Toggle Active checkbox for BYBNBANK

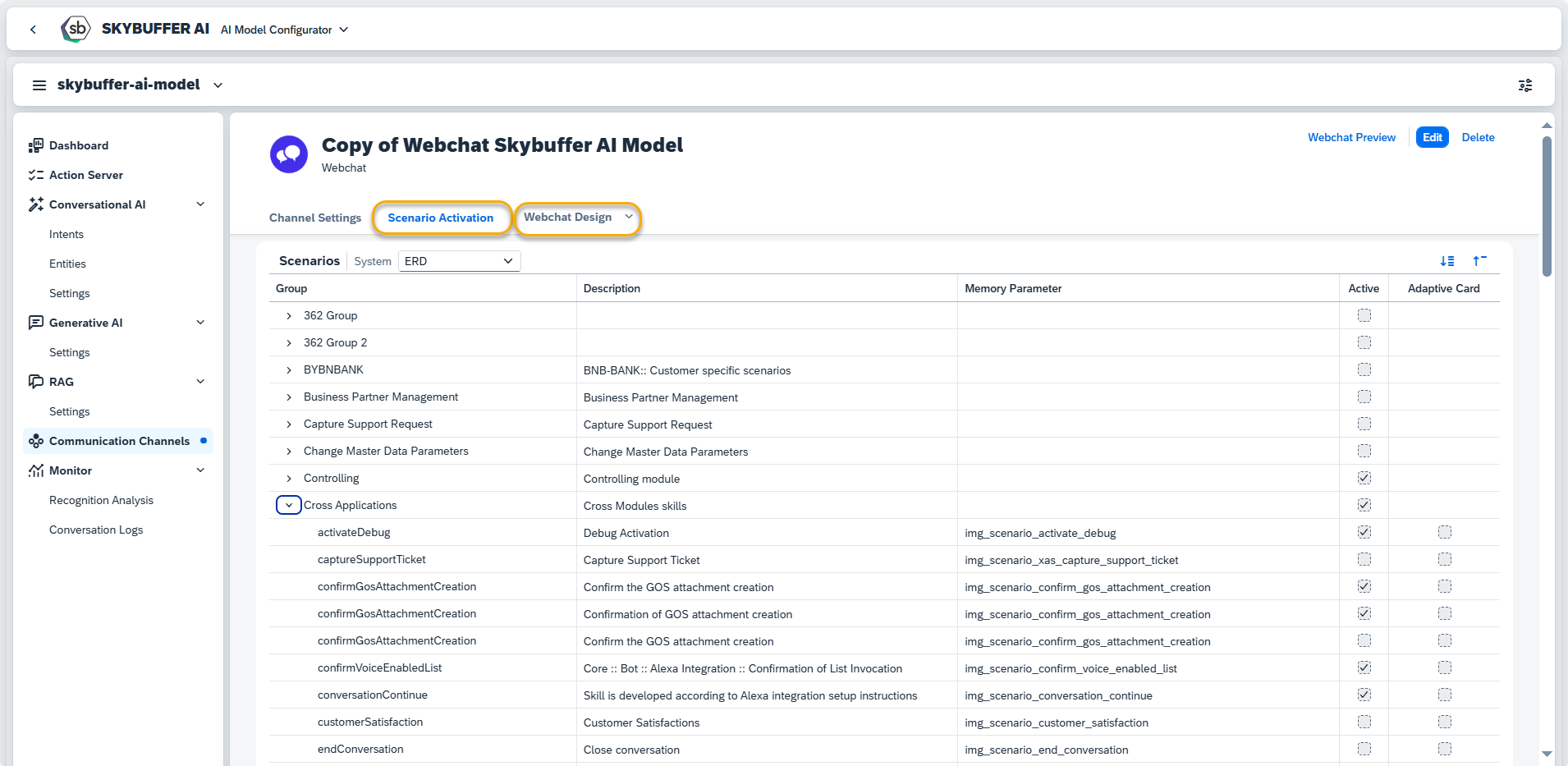coord(1364,369)
